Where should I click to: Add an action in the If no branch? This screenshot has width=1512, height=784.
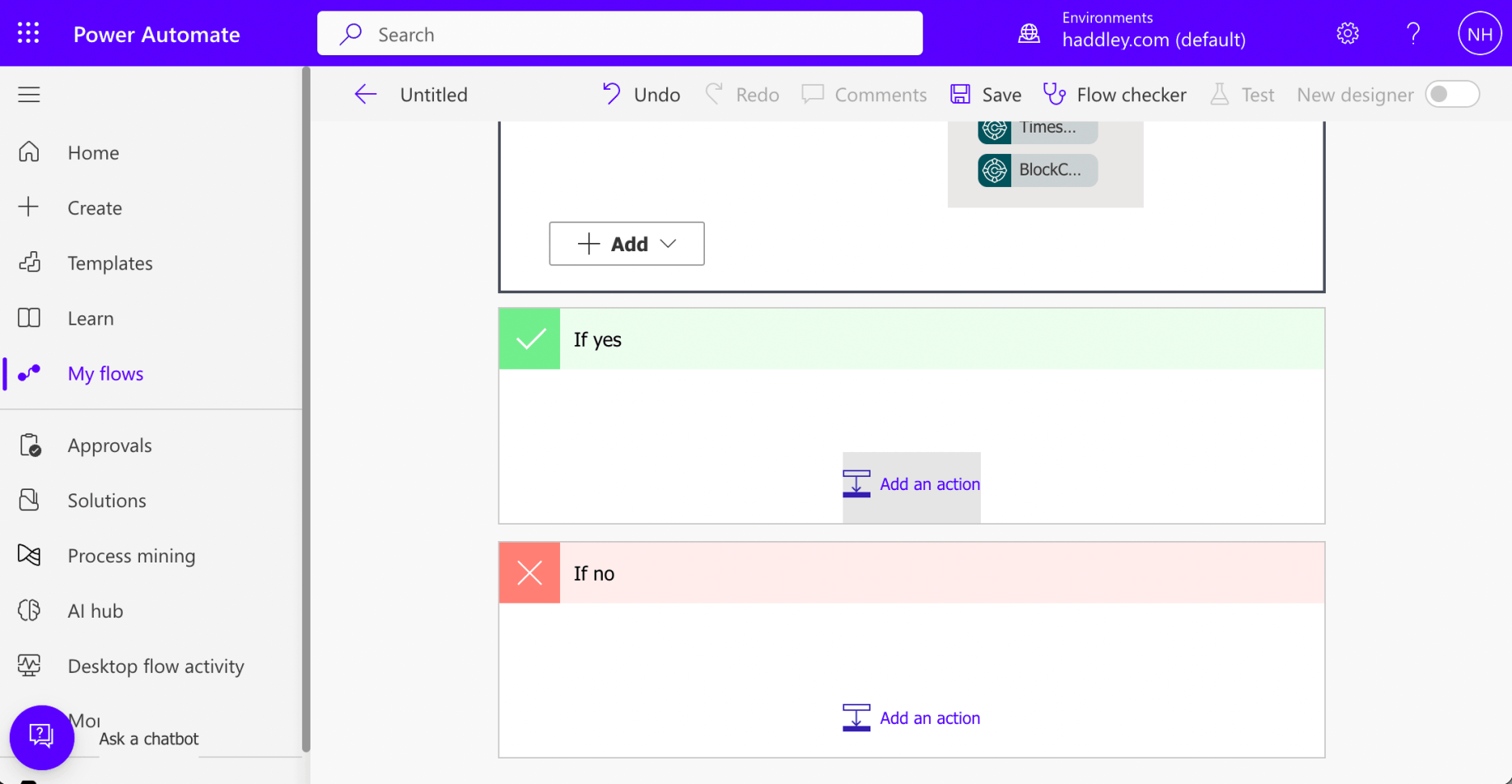click(x=912, y=718)
